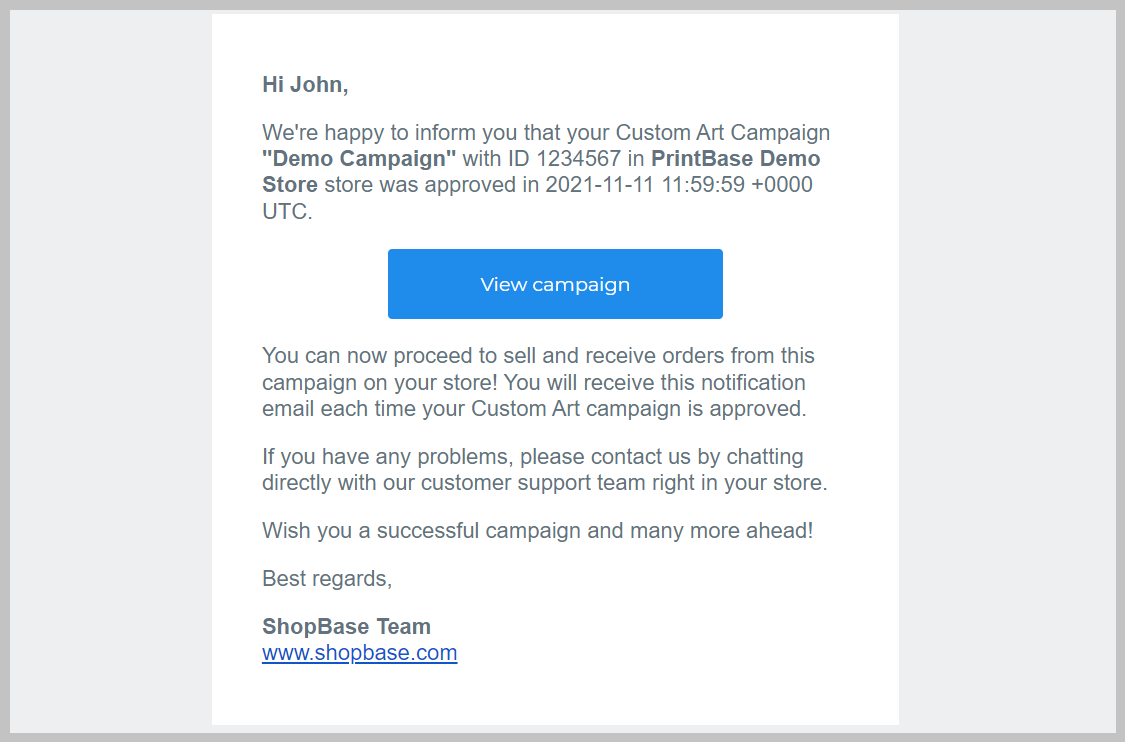
Task: Click the "Best regards," closing text
Action: click(x=327, y=579)
